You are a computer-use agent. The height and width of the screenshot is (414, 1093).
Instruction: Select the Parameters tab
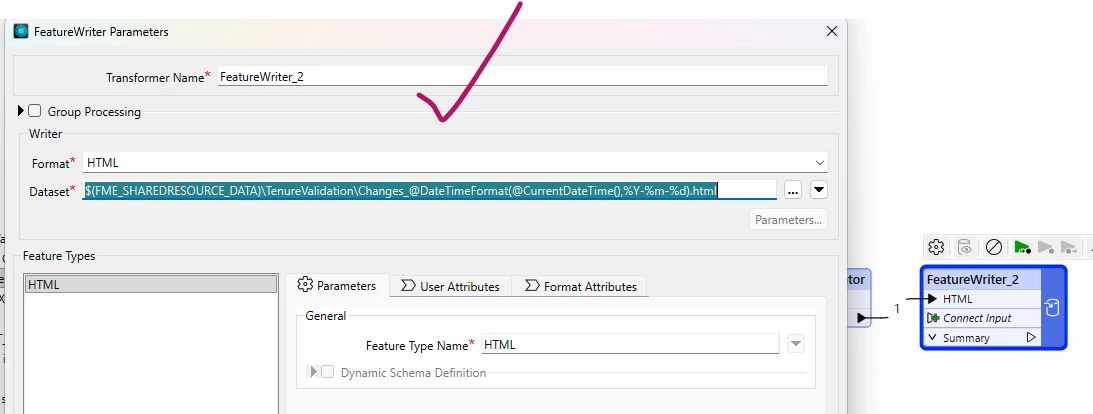click(x=337, y=285)
